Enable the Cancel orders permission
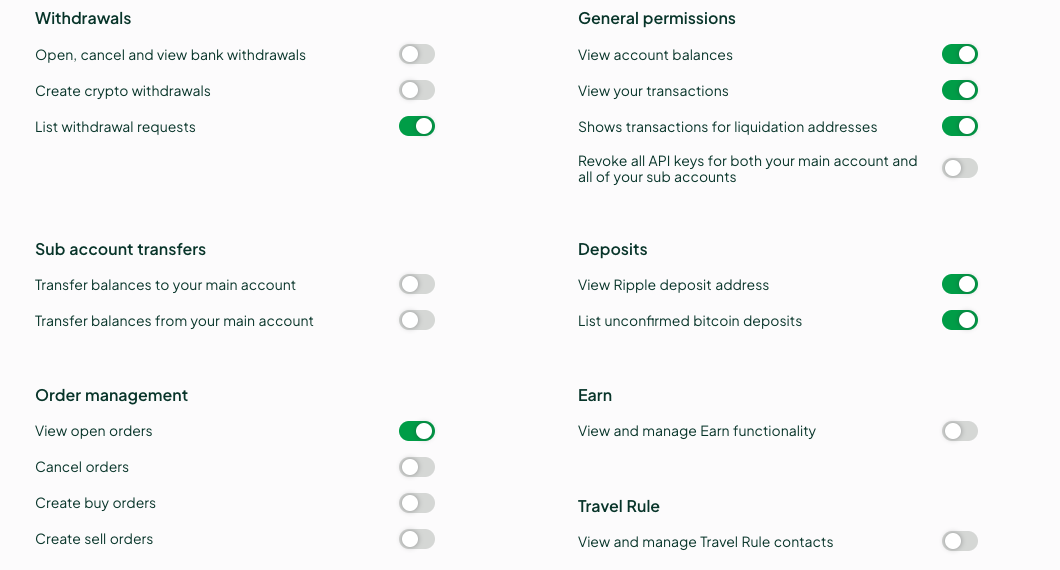The width and height of the screenshot is (1060, 570). 417,467
